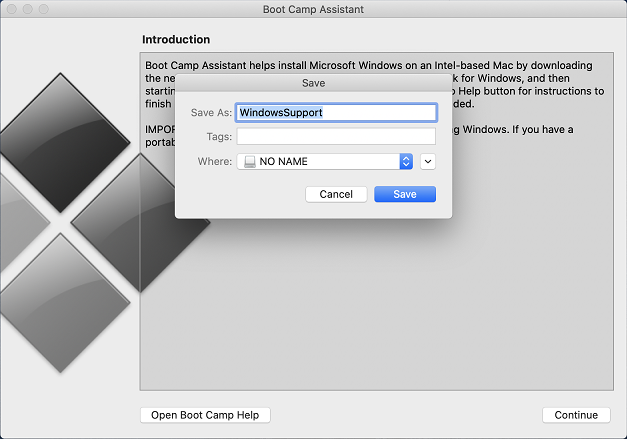Open the Where location popup showing NO NAME

click(325, 162)
